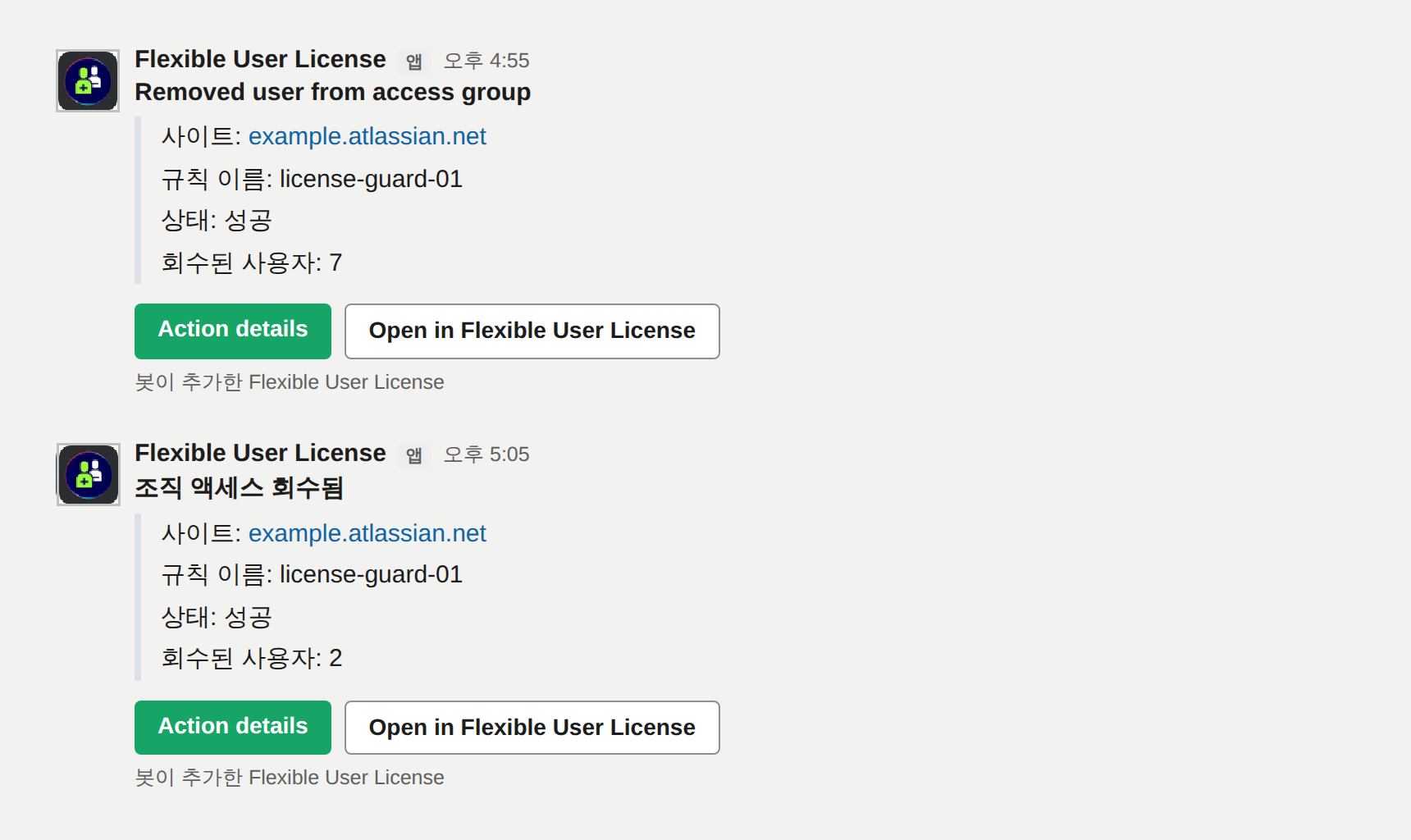Image resolution: width=1411 pixels, height=840 pixels.
Task: Click the 앱 badge beside the 오후 5:05 timestamp
Action: [414, 455]
